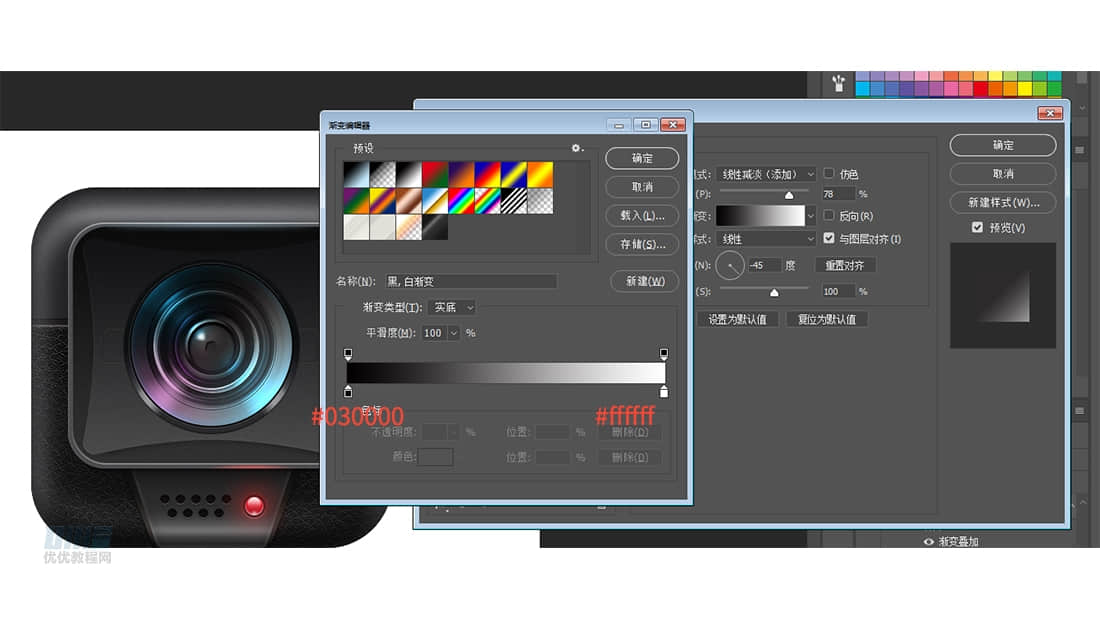Enable the 反向(R) reverse checkbox
Image resolution: width=1100 pixels, height=619 pixels.
(829, 215)
